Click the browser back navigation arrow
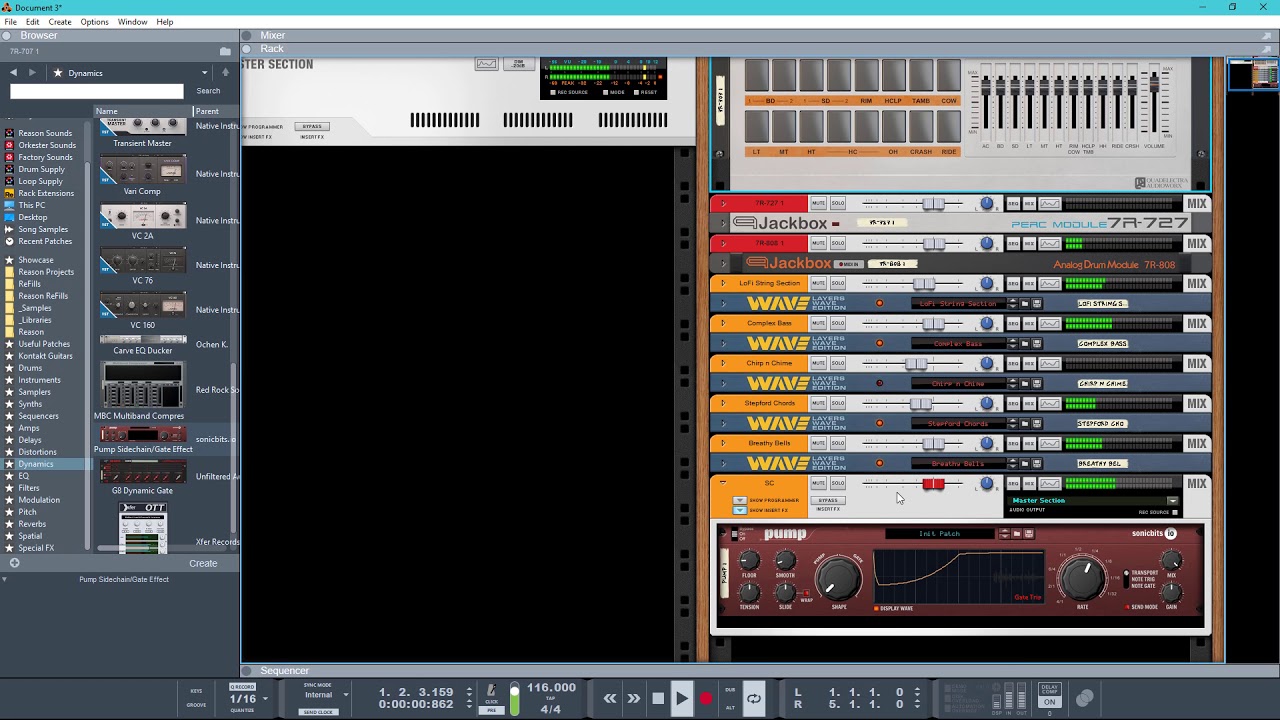This screenshot has height=720, width=1280. click(13, 73)
